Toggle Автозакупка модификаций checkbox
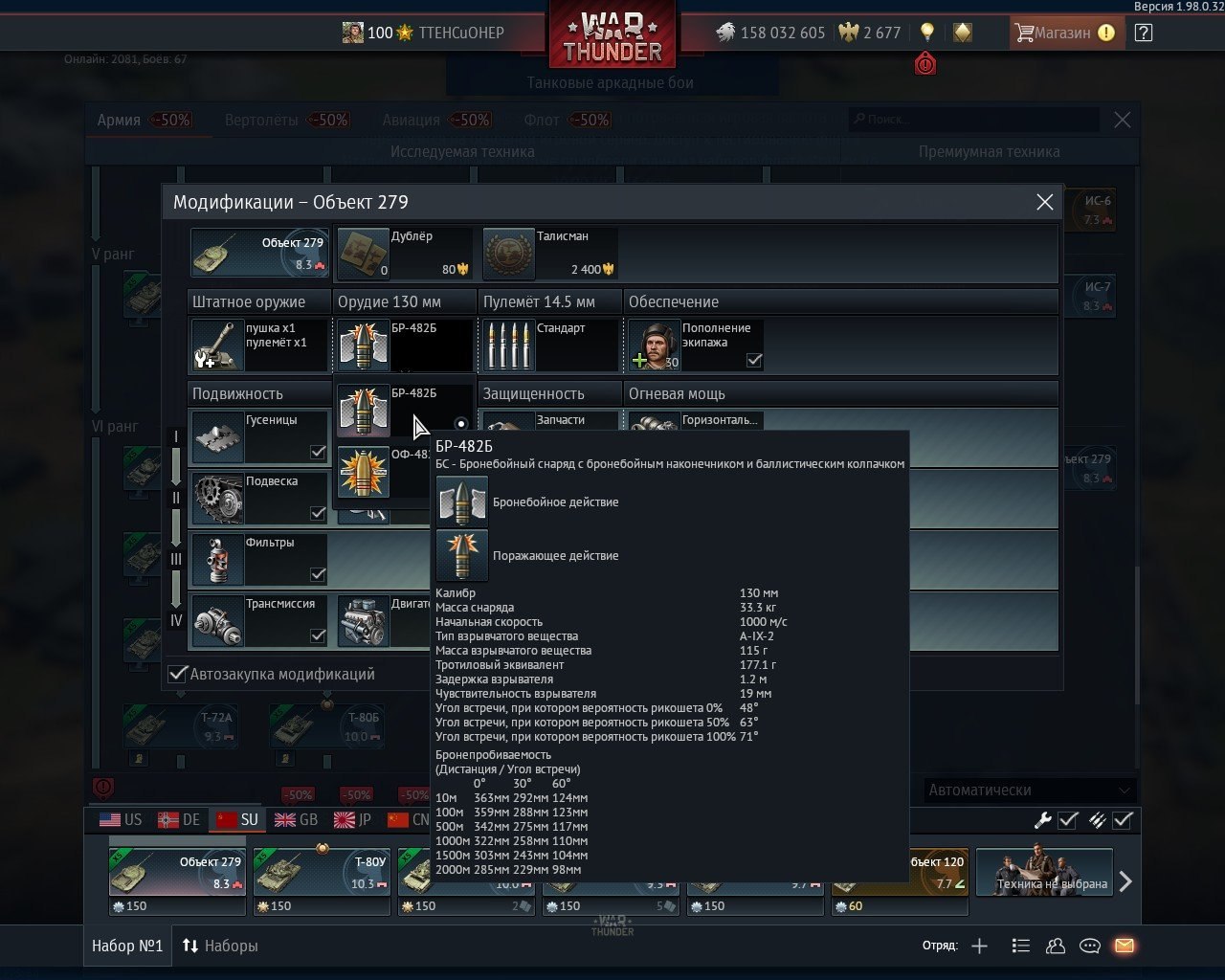This screenshot has width=1225, height=980. coord(178,674)
